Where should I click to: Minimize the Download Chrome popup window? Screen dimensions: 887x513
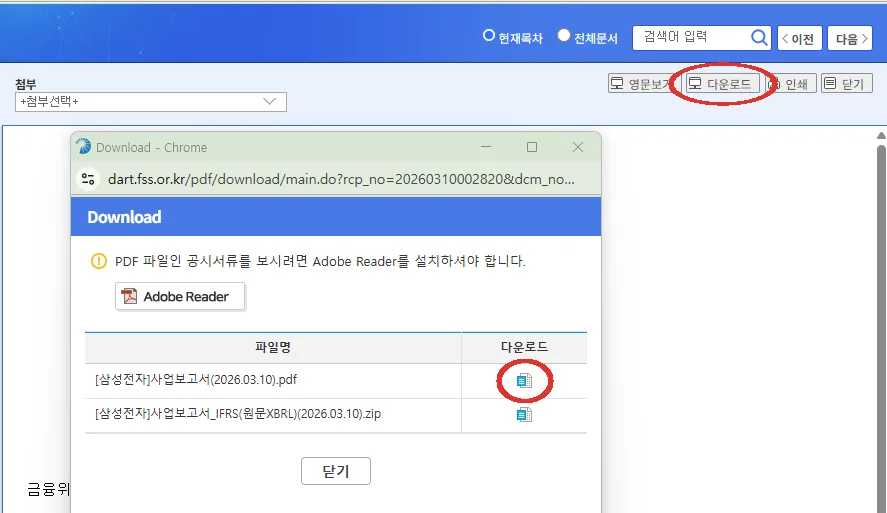click(x=486, y=147)
